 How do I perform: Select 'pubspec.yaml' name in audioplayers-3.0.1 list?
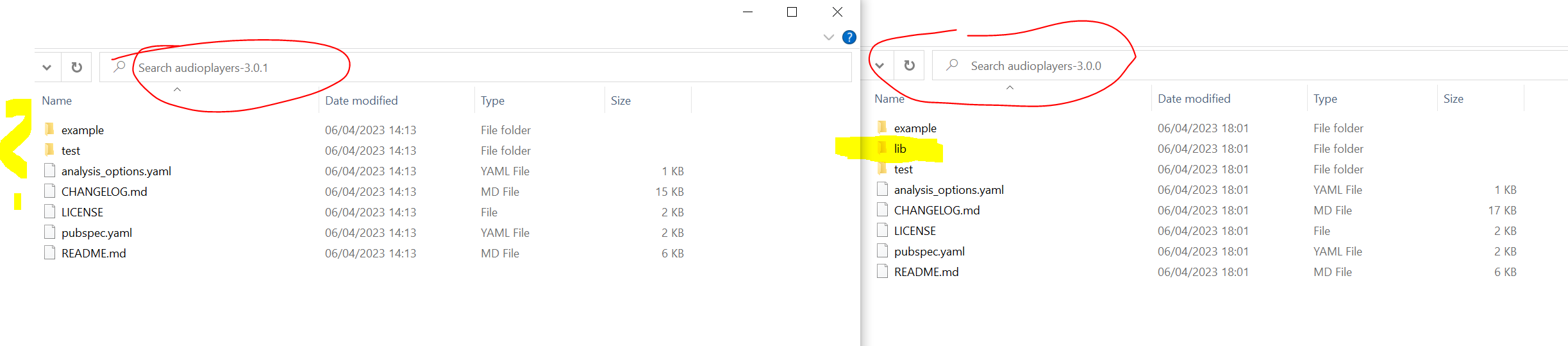[x=97, y=233]
